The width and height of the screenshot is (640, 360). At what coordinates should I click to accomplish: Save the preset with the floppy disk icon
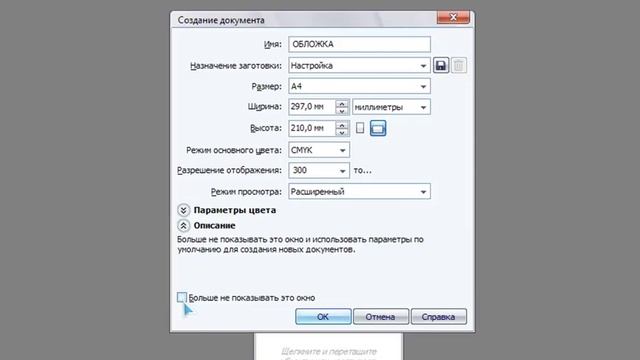click(x=441, y=65)
